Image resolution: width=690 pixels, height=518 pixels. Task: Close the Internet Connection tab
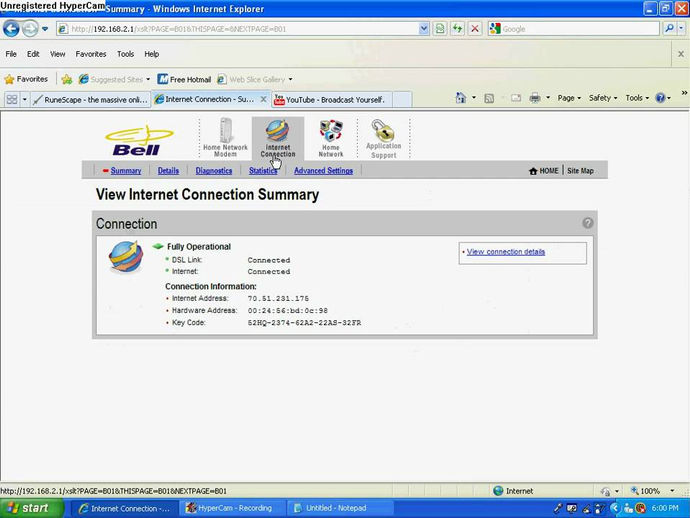[263, 99]
